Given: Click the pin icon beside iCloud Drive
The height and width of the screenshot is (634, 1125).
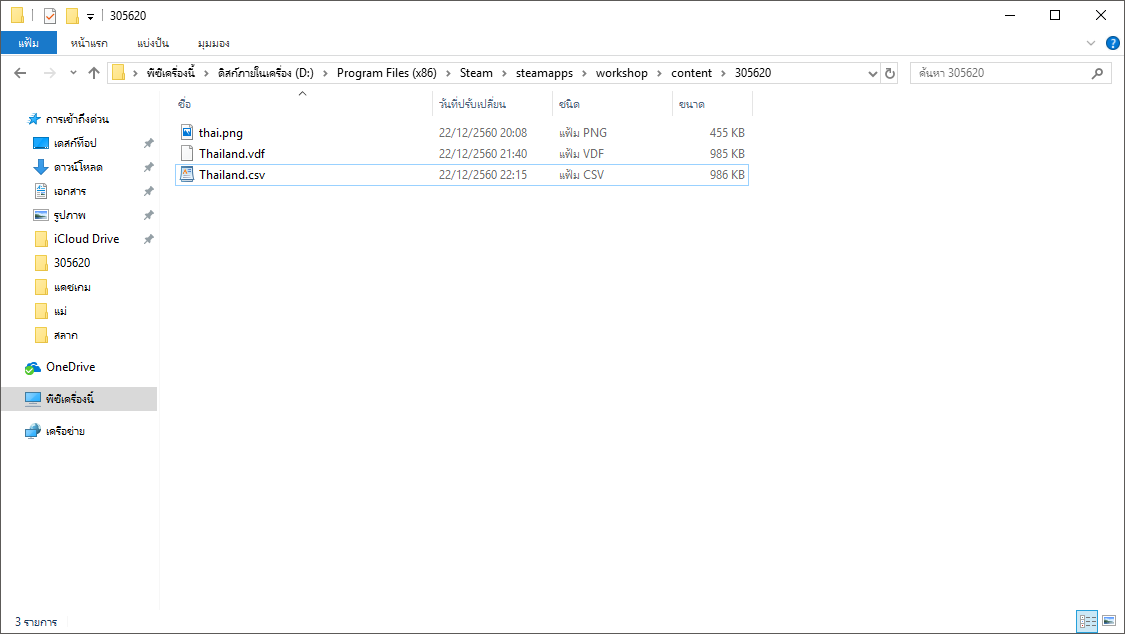Looking at the screenshot, I should (149, 239).
